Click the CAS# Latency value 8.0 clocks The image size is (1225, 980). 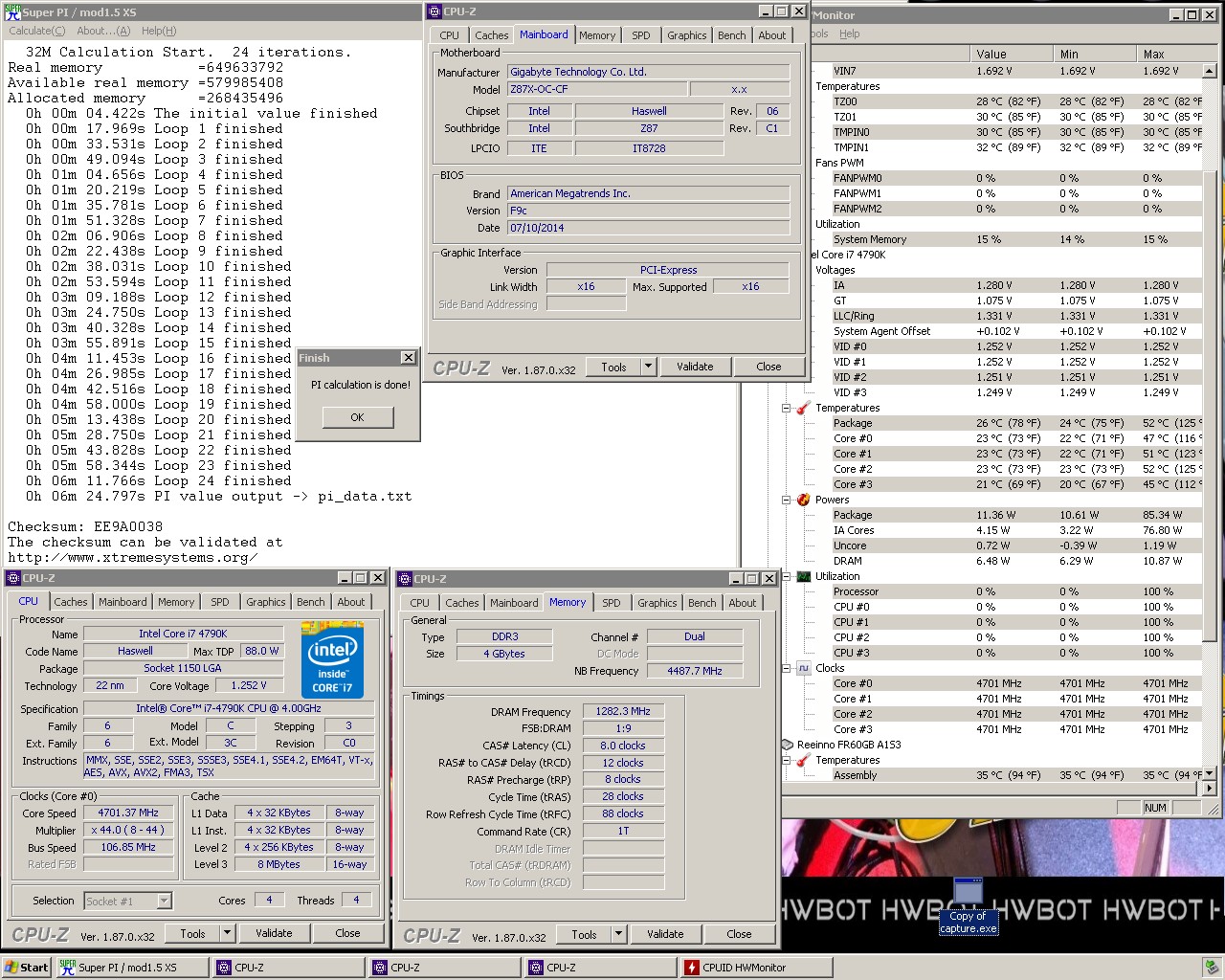(x=623, y=746)
